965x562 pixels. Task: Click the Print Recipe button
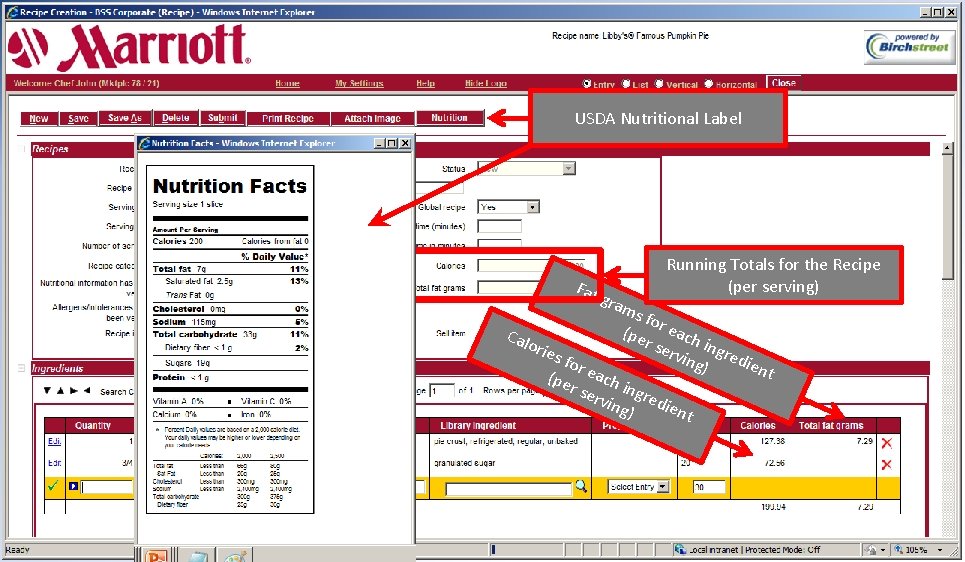[287, 118]
